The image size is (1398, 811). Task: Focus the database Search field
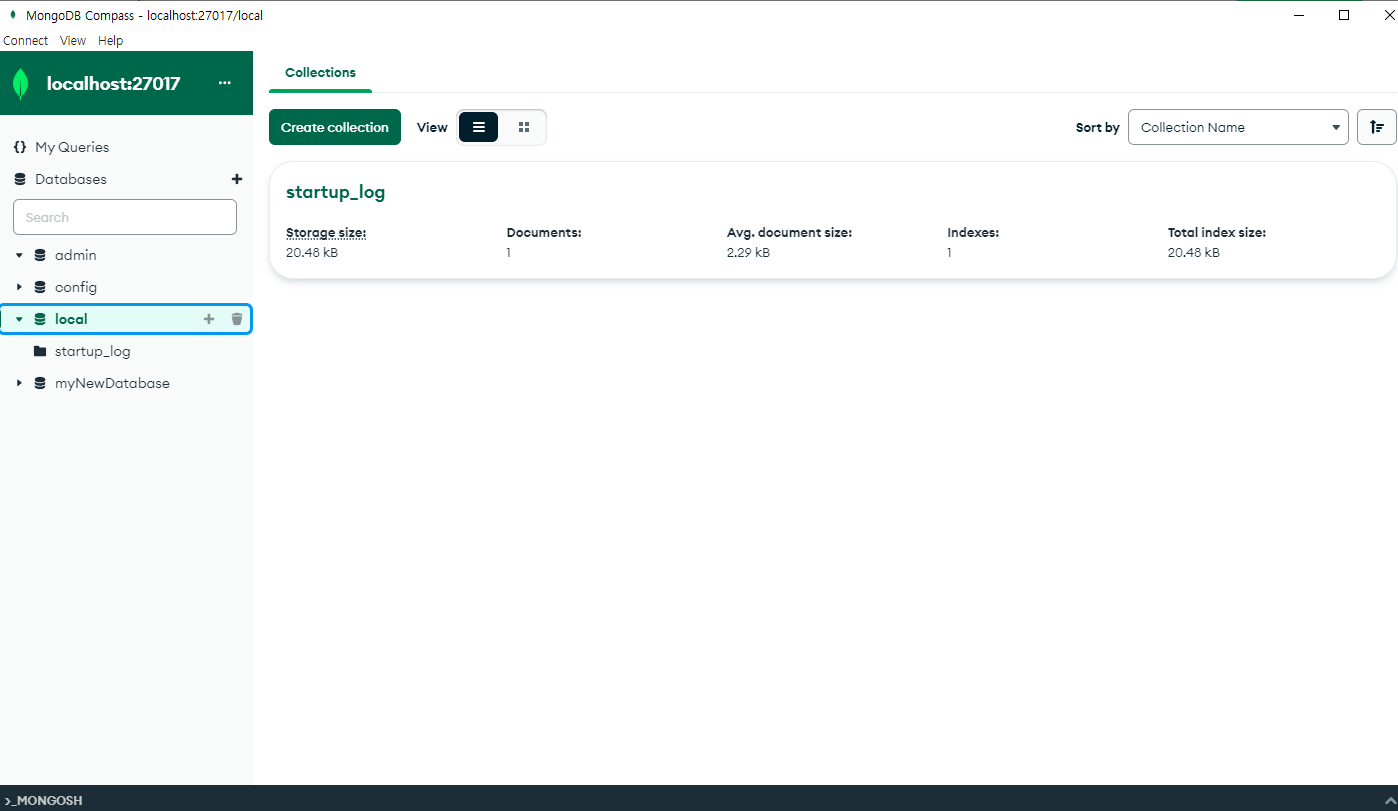(x=125, y=217)
